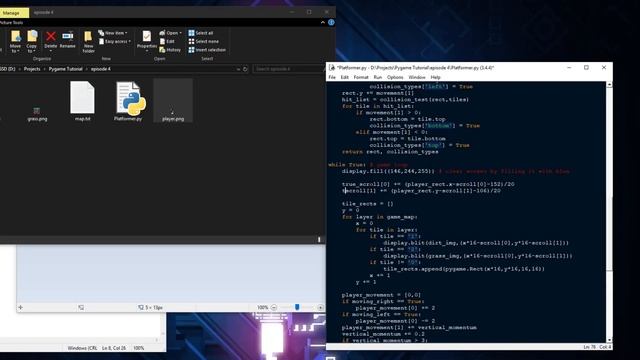Click the 'return rect, collision_types' code line
640x360 pixels.
[390, 152]
